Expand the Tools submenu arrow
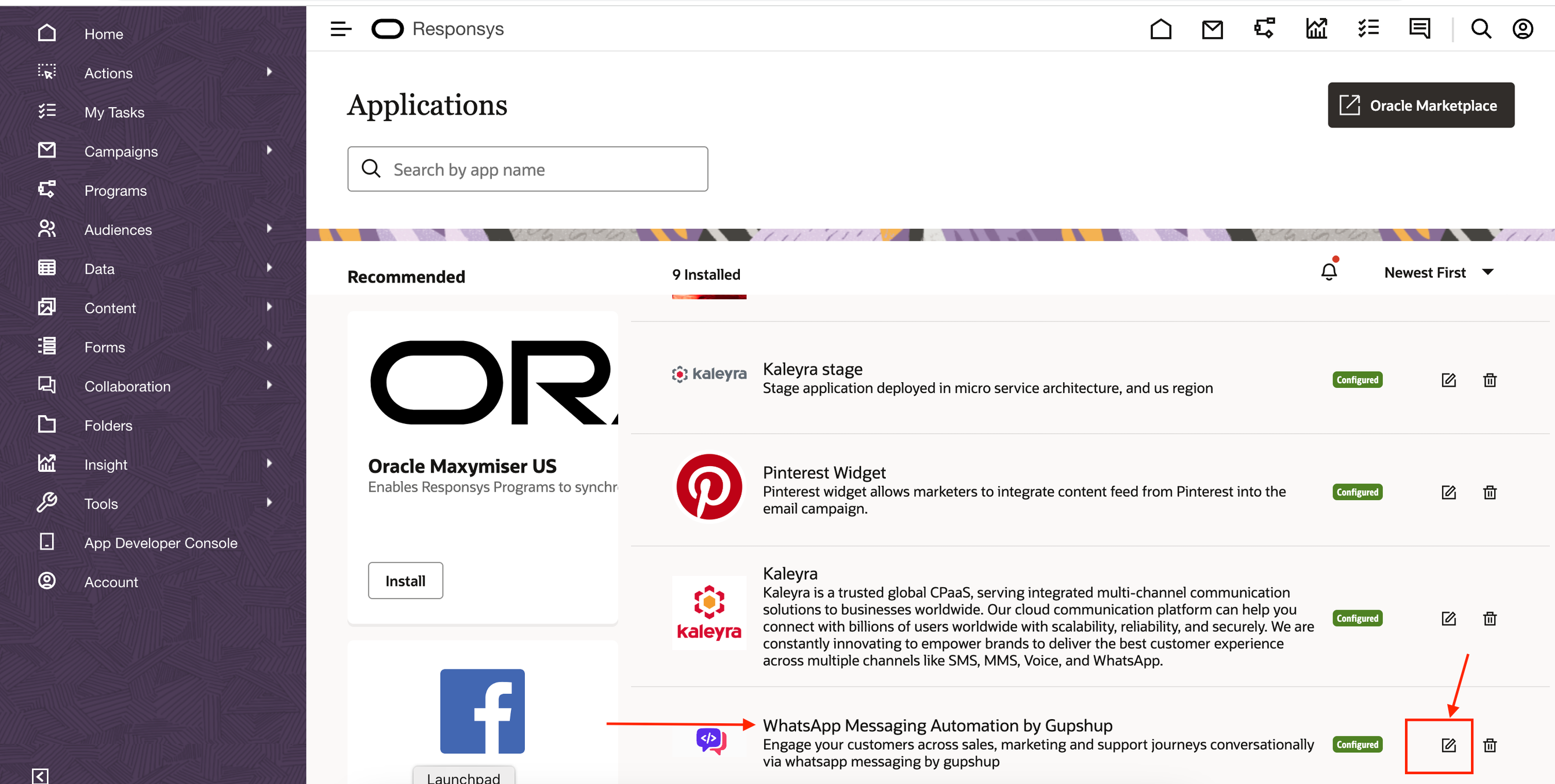This screenshot has width=1555, height=784. pyautogui.click(x=269, y=503)
